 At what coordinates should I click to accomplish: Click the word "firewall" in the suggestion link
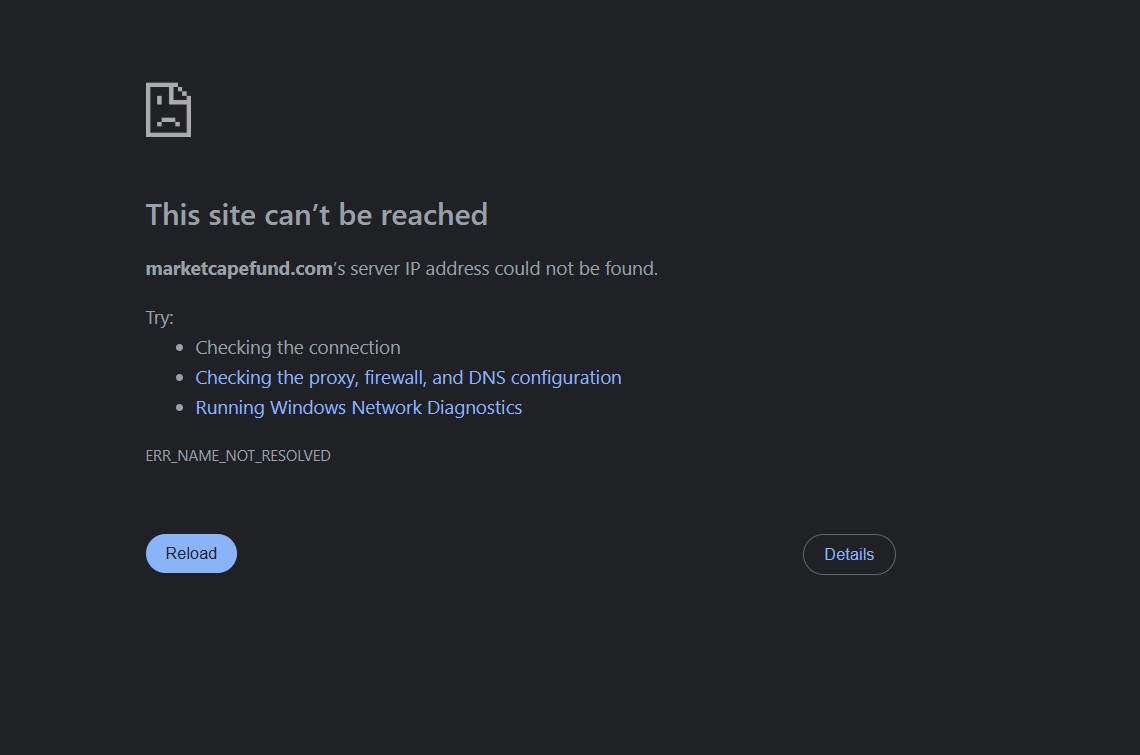point(394,378)
